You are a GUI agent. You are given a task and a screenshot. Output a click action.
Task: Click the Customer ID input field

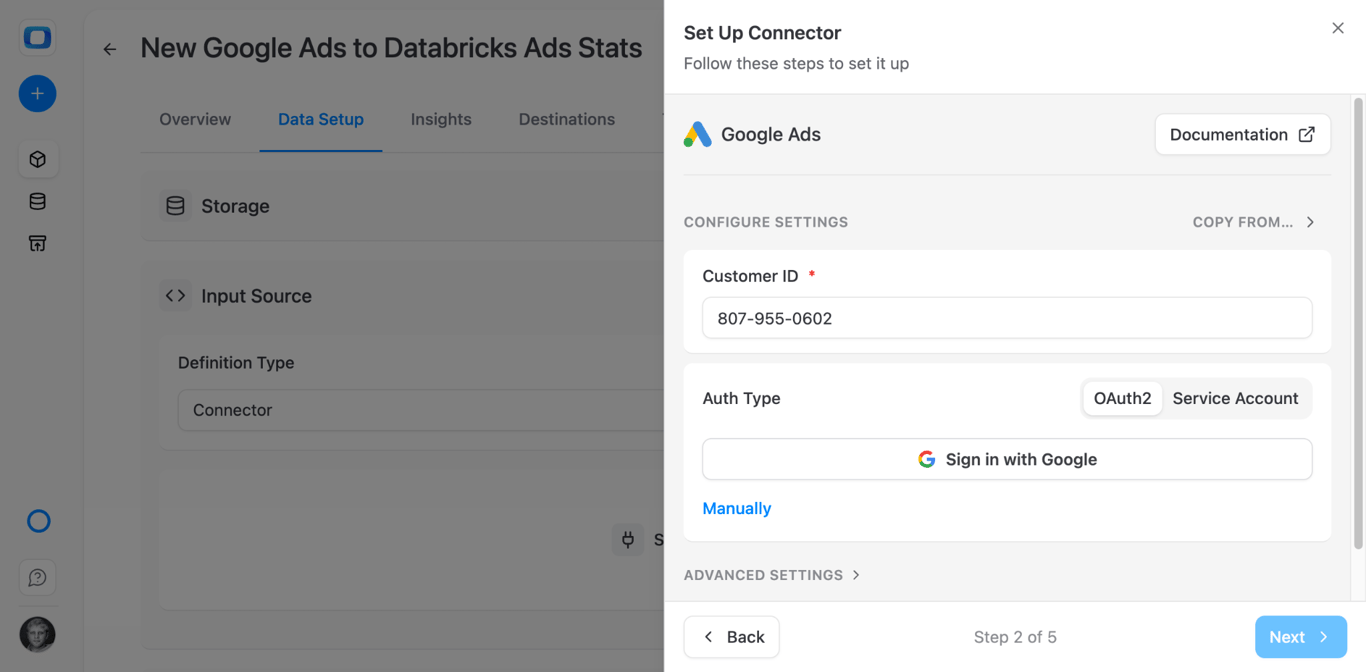pyautogui.click(x=1007, y=318)
